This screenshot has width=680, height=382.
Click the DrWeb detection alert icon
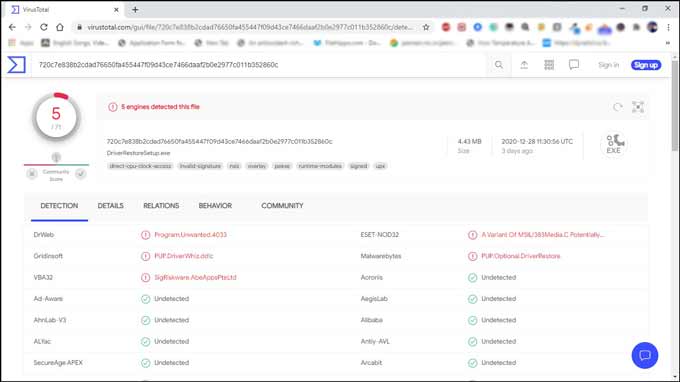pyautogui.click(x=146, y=235)
